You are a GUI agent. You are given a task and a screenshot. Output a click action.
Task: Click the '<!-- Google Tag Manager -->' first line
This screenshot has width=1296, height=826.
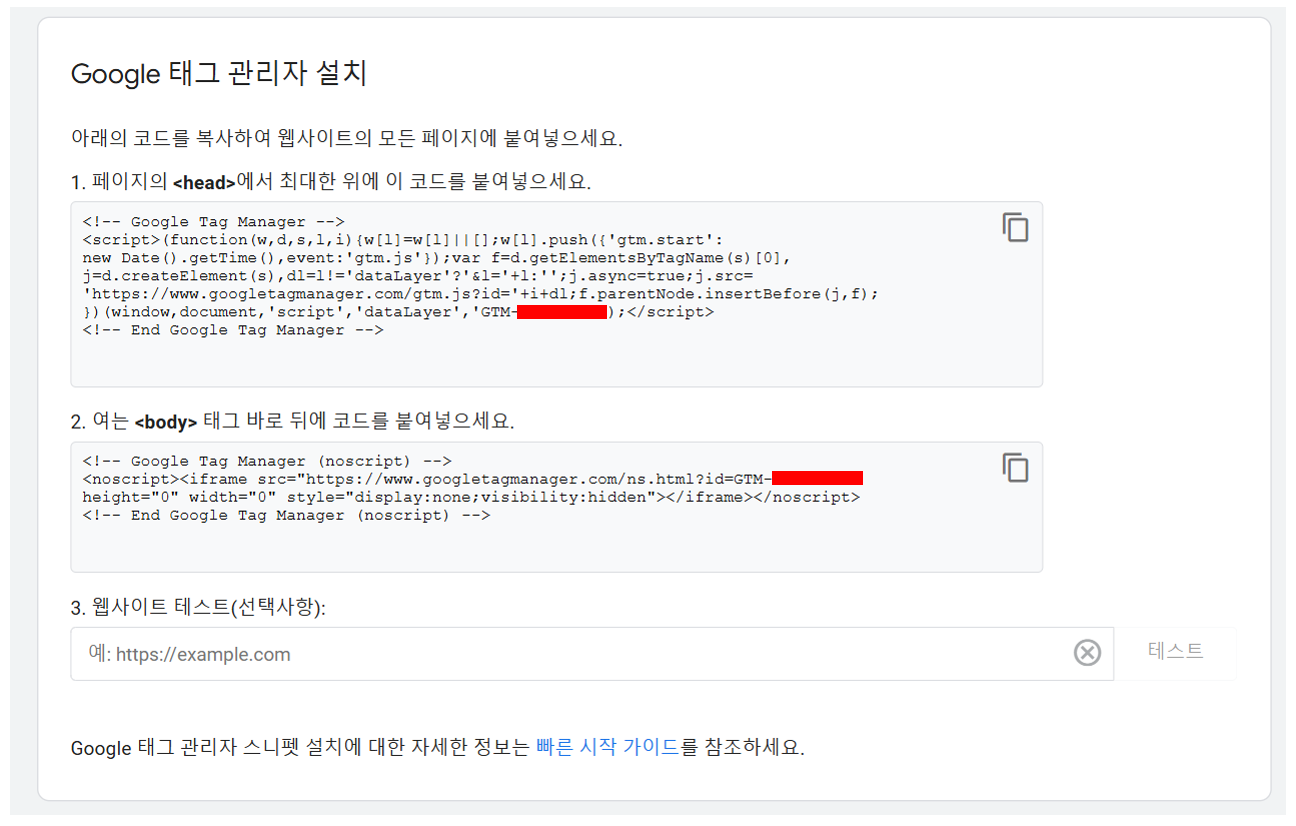click(x=214, y=222)
